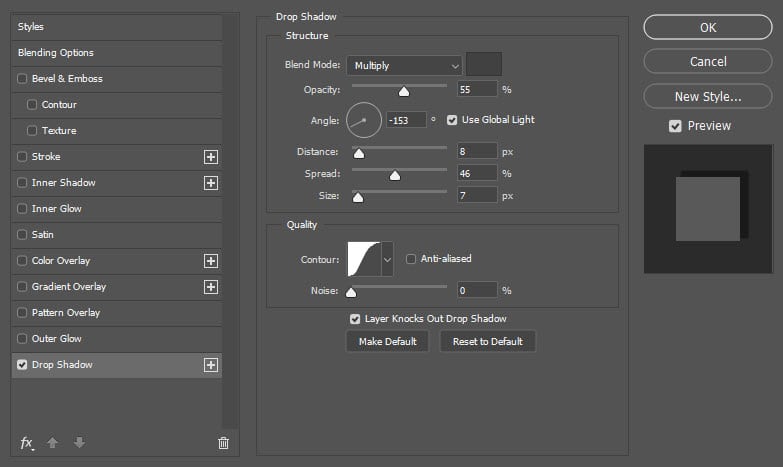The width and height of the screenshot is (783, 467).
Task: Select Blending Options in the styles list
Action: [56, 53]
